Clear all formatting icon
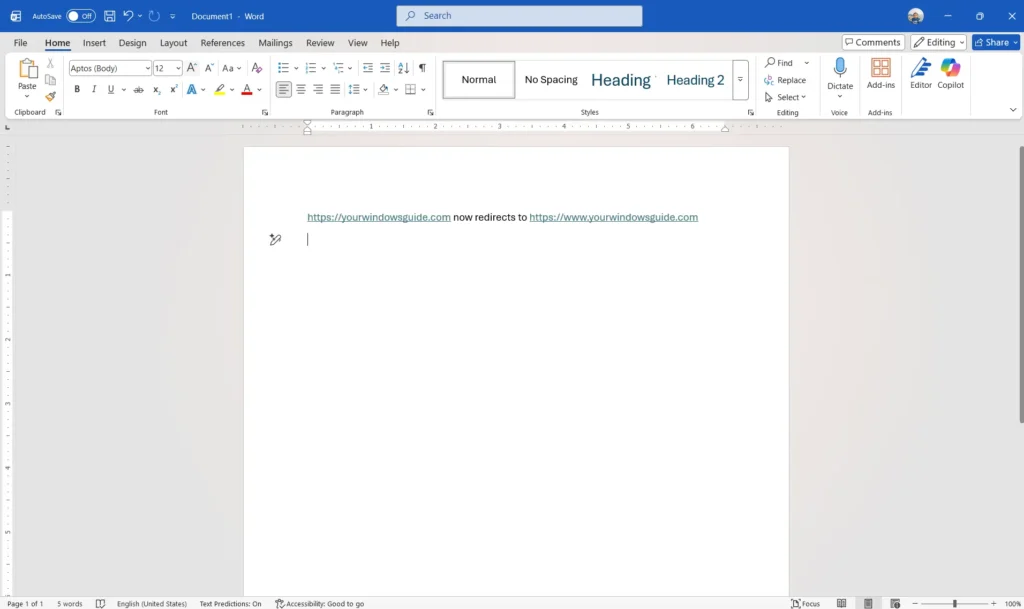 tap(257, 68)
